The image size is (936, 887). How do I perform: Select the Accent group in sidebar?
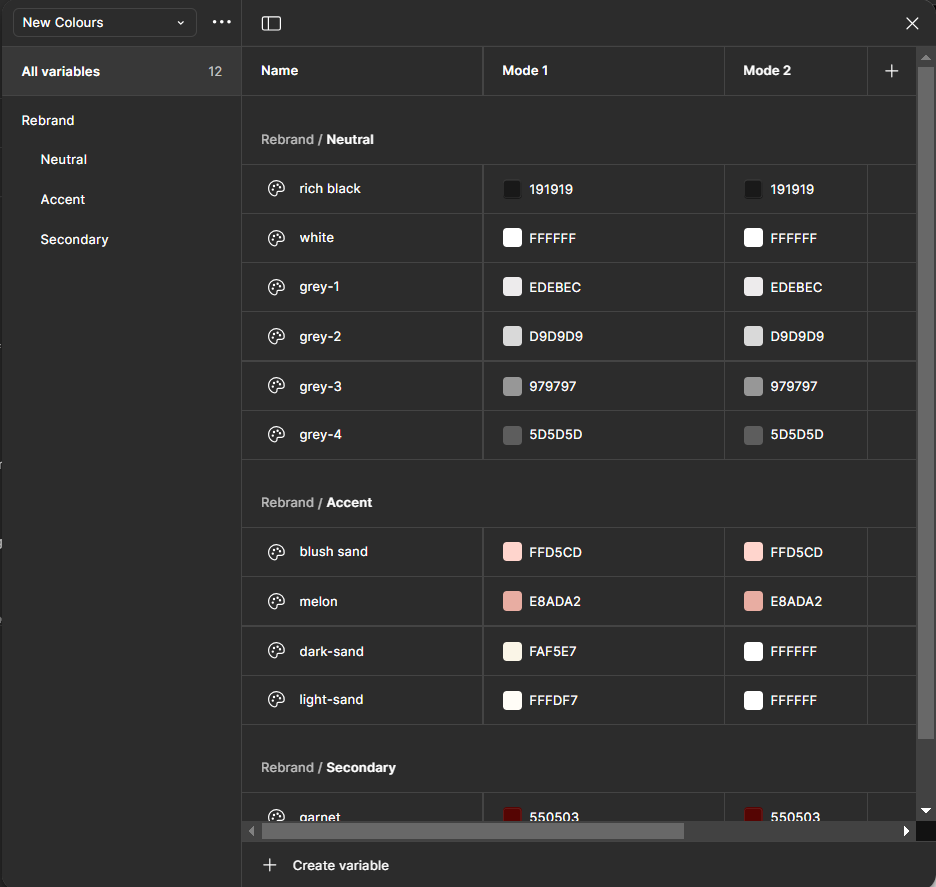pos(63,200)
